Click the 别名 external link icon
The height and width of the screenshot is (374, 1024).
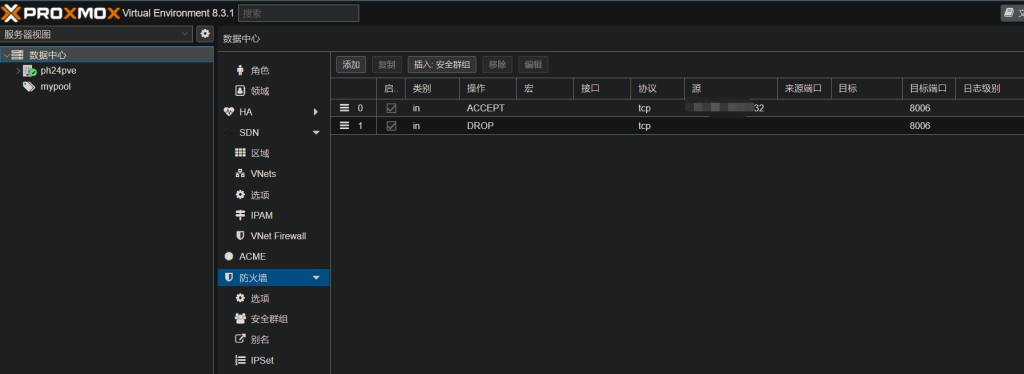click(x=240, y=339)
